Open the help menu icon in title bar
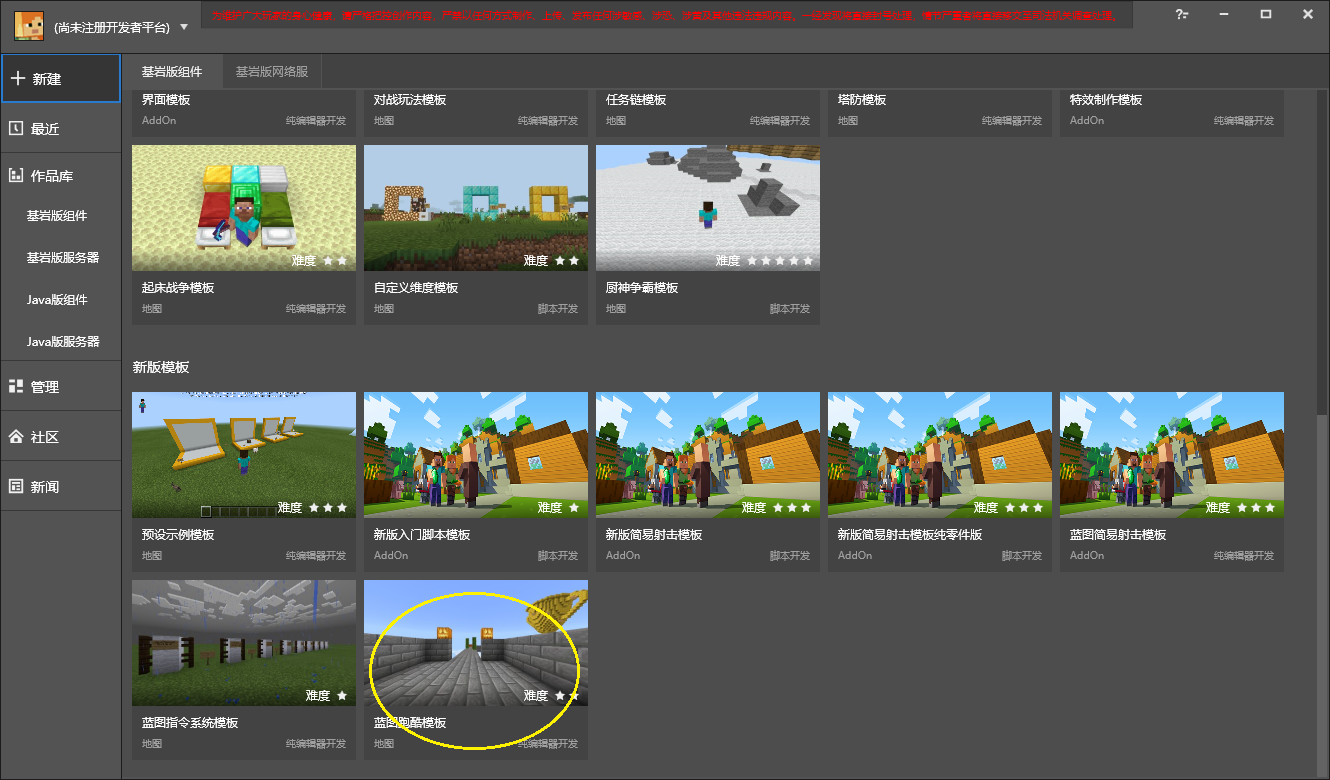The image size is (1330, 780). tap(1182, 14)
